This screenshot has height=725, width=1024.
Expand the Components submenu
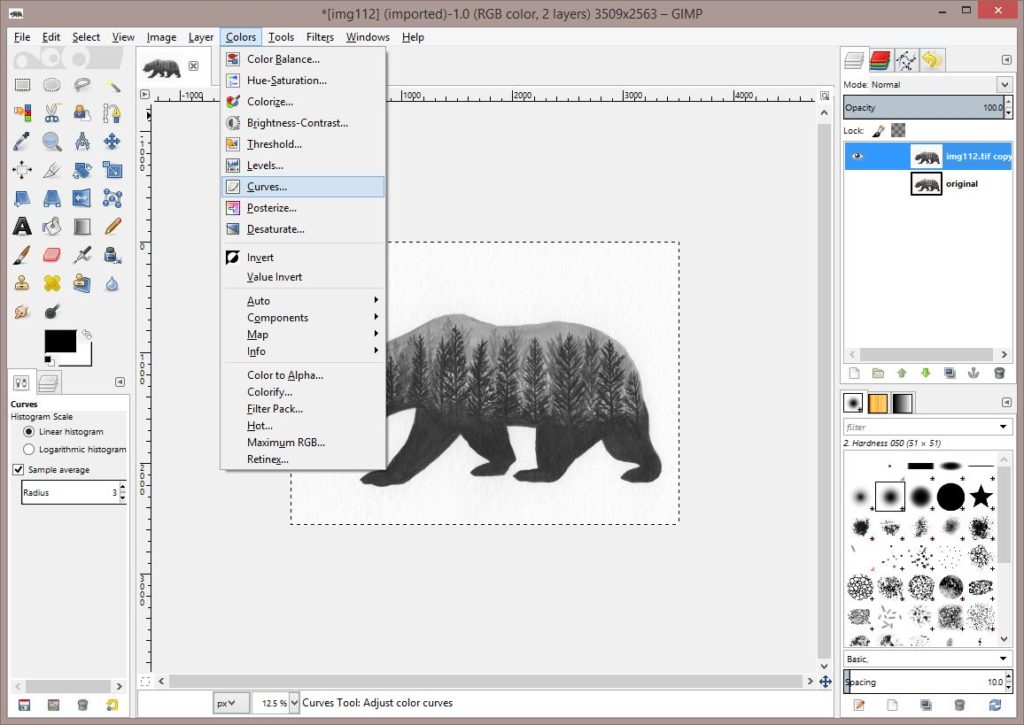tap(303, 317)
